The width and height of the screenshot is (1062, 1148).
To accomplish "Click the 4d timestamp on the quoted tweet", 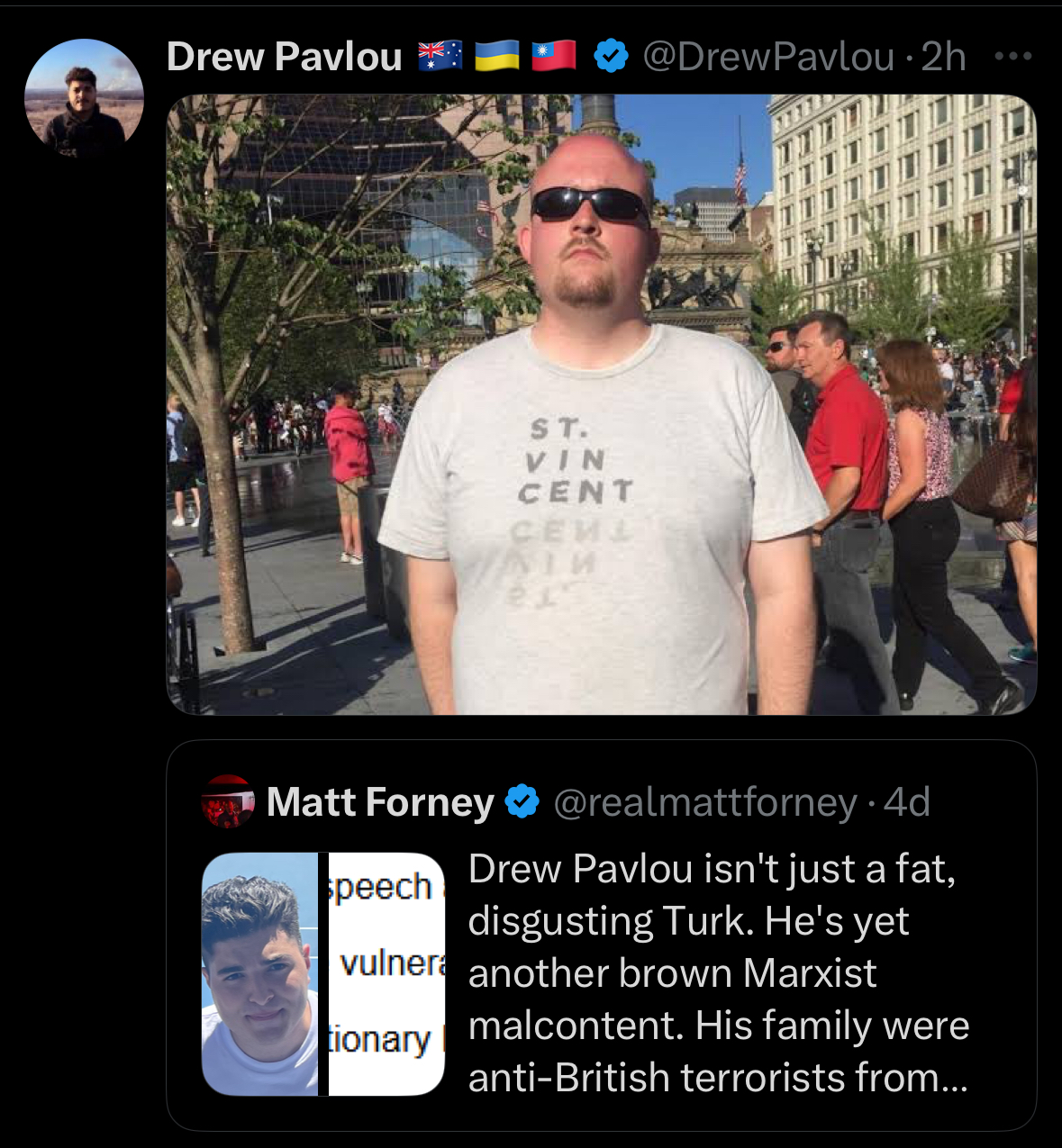I will [x=907, y=802].
